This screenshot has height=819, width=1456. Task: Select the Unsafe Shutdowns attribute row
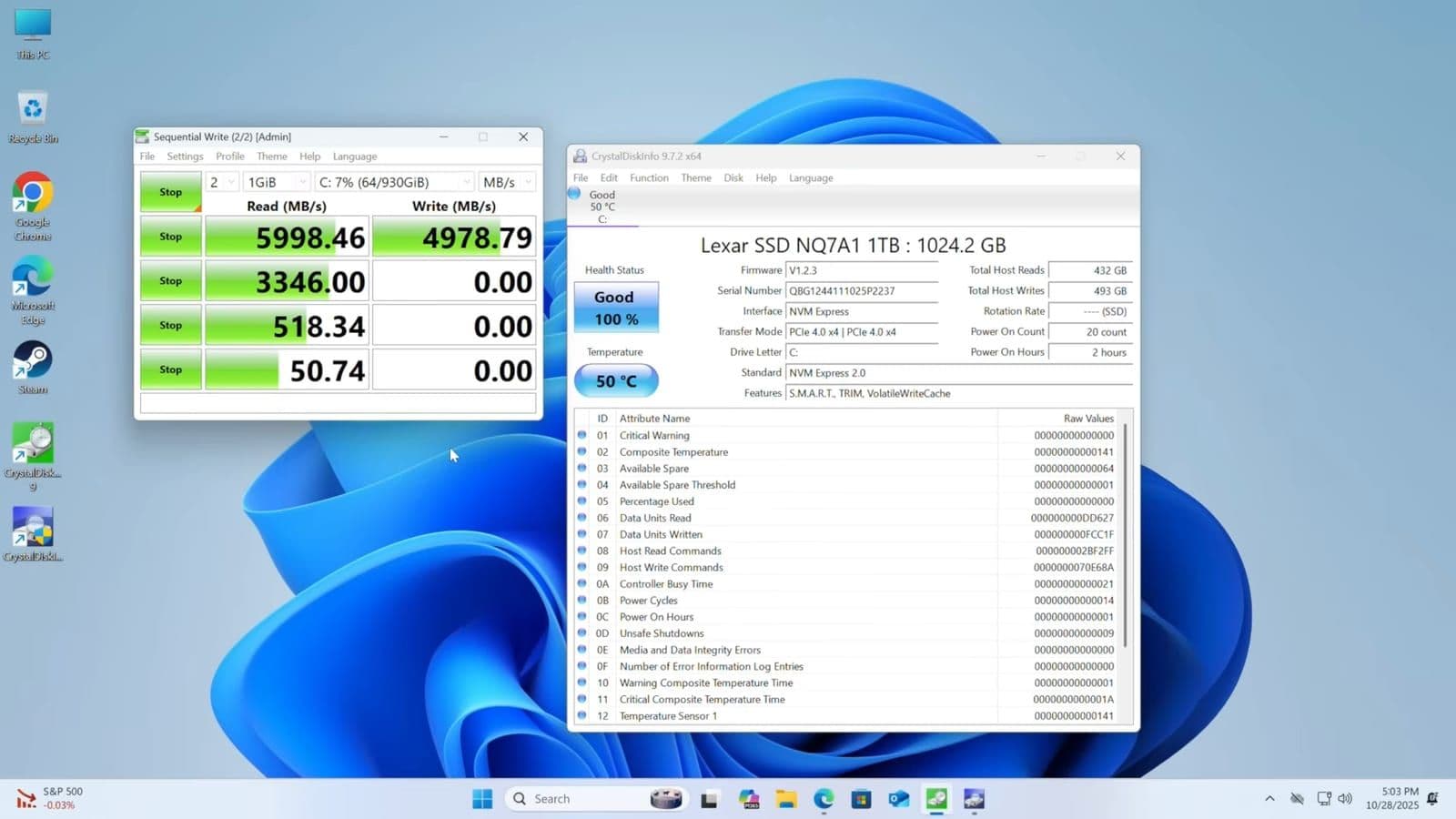[847, 633]
